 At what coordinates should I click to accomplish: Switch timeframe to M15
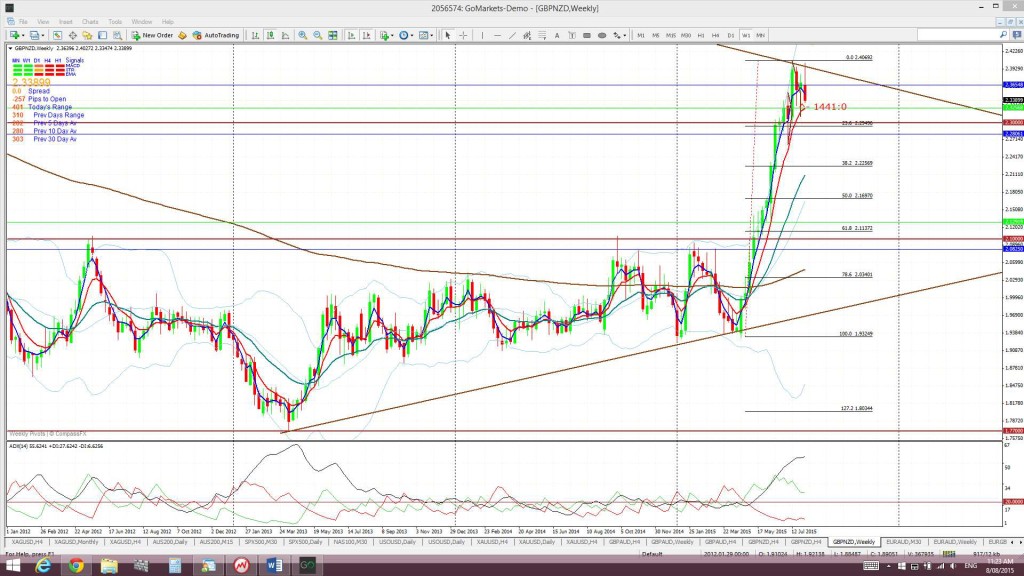(x=671, y=35)
